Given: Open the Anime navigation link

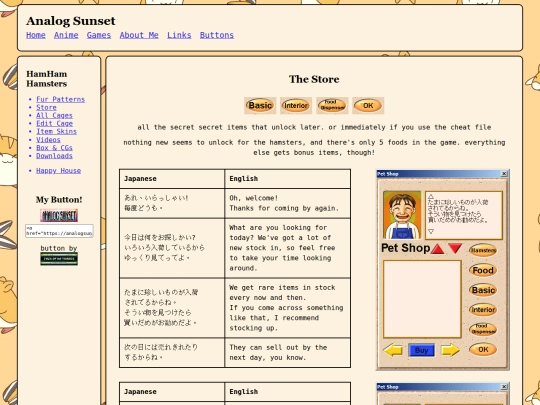Looking at the screenshot, I should [x=66, y=35].
